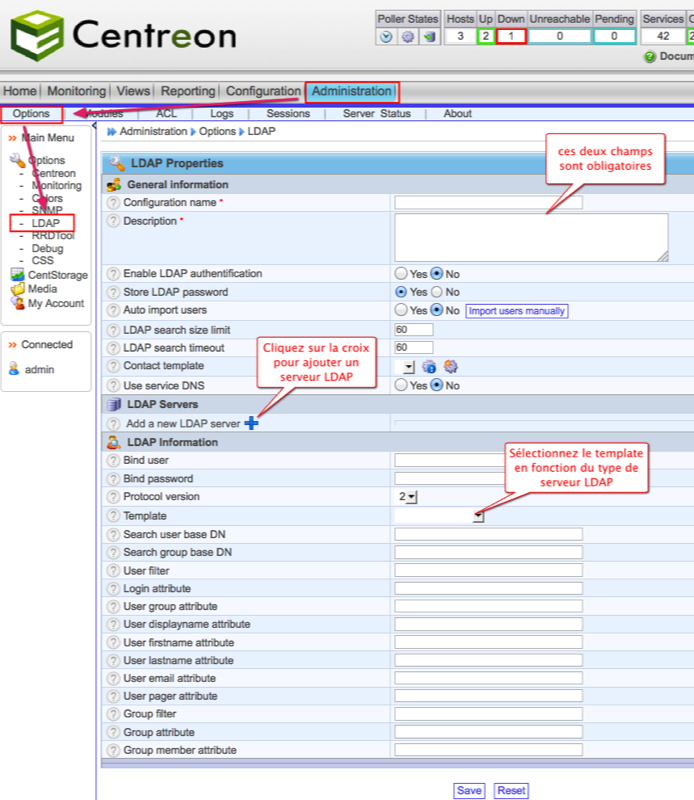Click the gear icon beside Contact template

pyautogui.click(x=450, y=367)
